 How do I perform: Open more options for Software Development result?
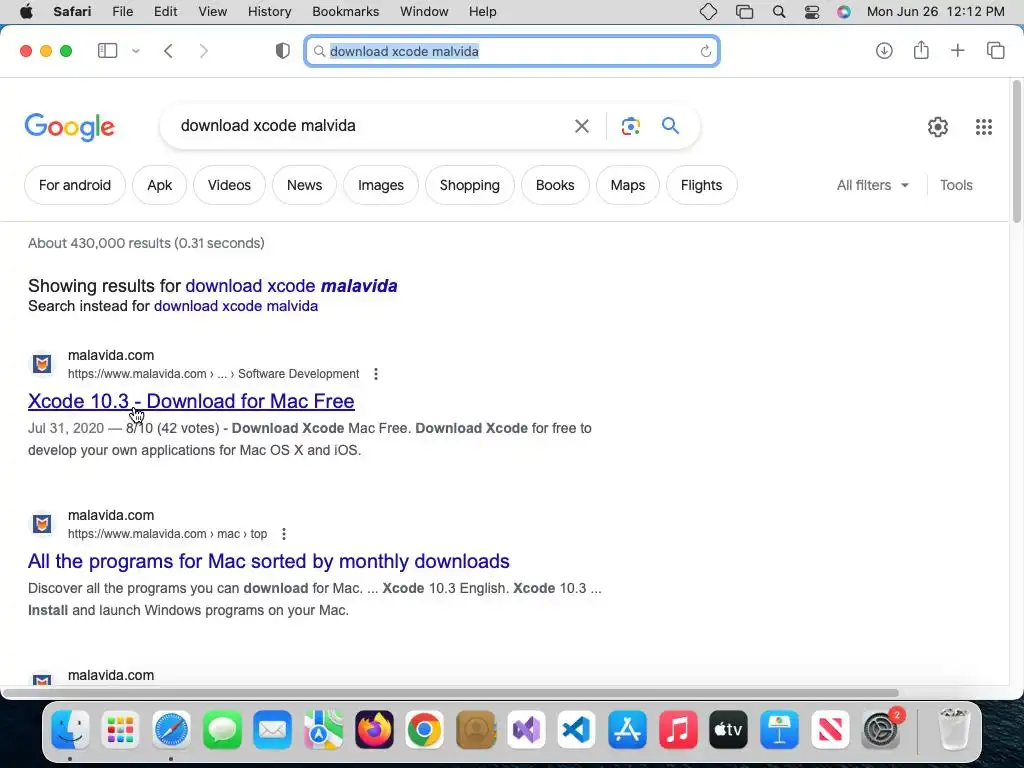tap(376, 374)
